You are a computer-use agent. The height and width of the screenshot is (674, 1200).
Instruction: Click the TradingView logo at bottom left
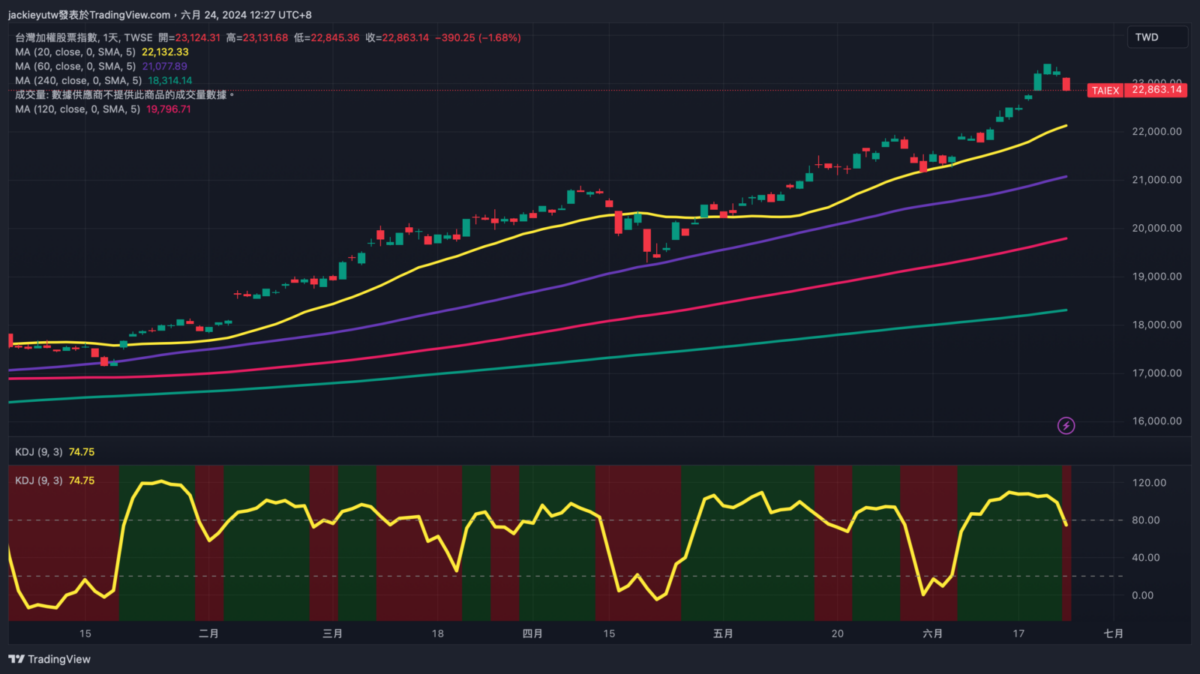49,659
